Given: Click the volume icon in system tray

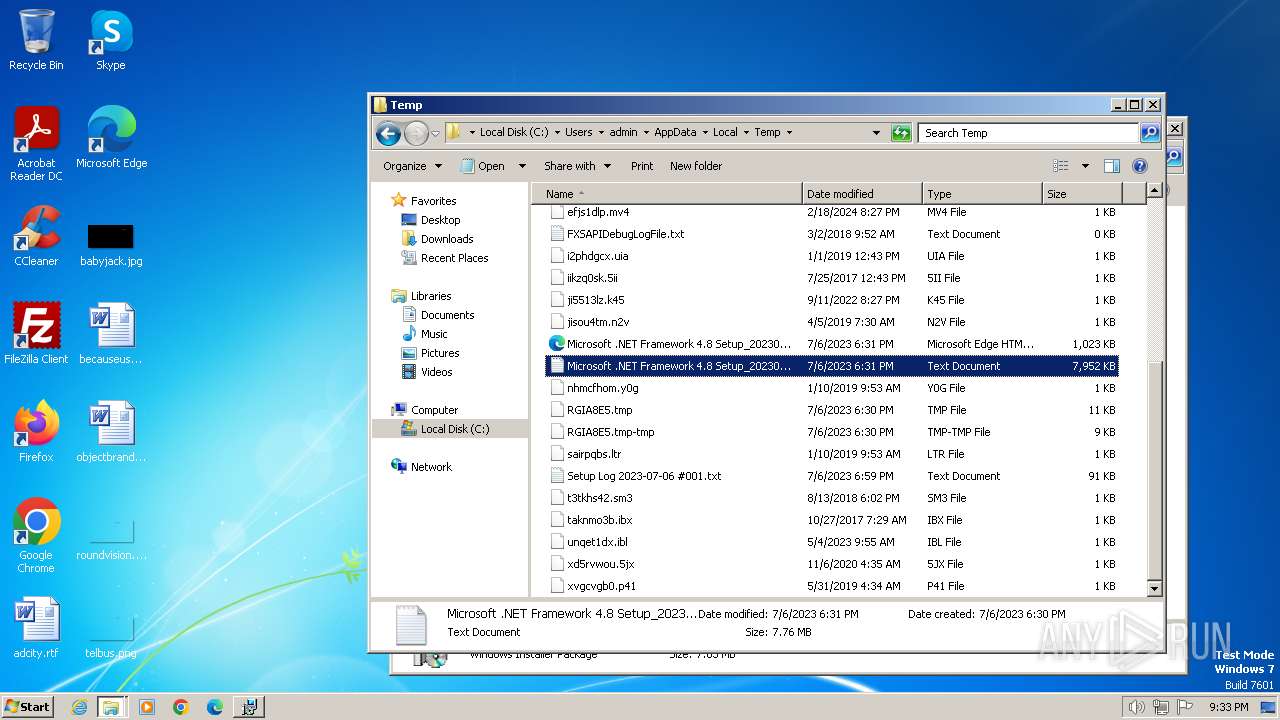Looking at the screenshot, I should point(1136,707).
